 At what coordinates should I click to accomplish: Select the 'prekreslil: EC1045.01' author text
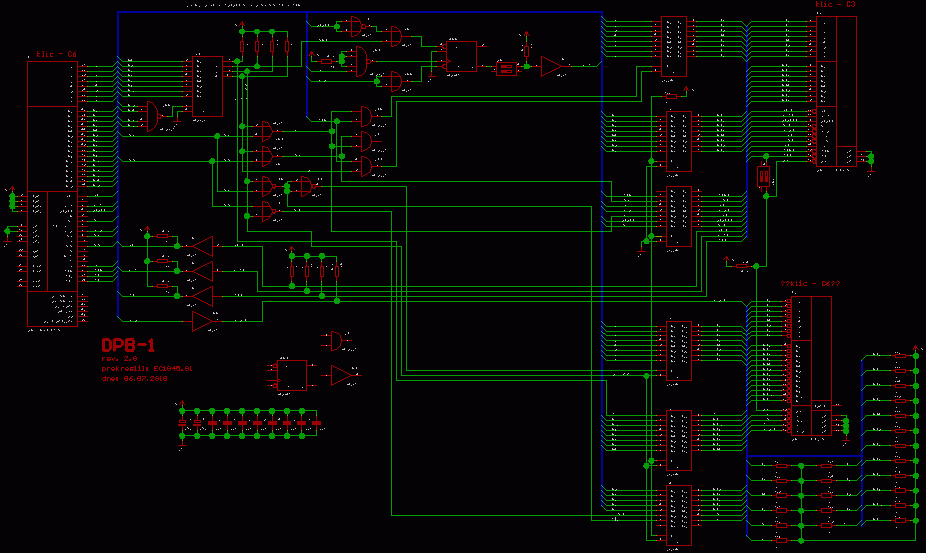pyautogui.click(x=146, y=369)
